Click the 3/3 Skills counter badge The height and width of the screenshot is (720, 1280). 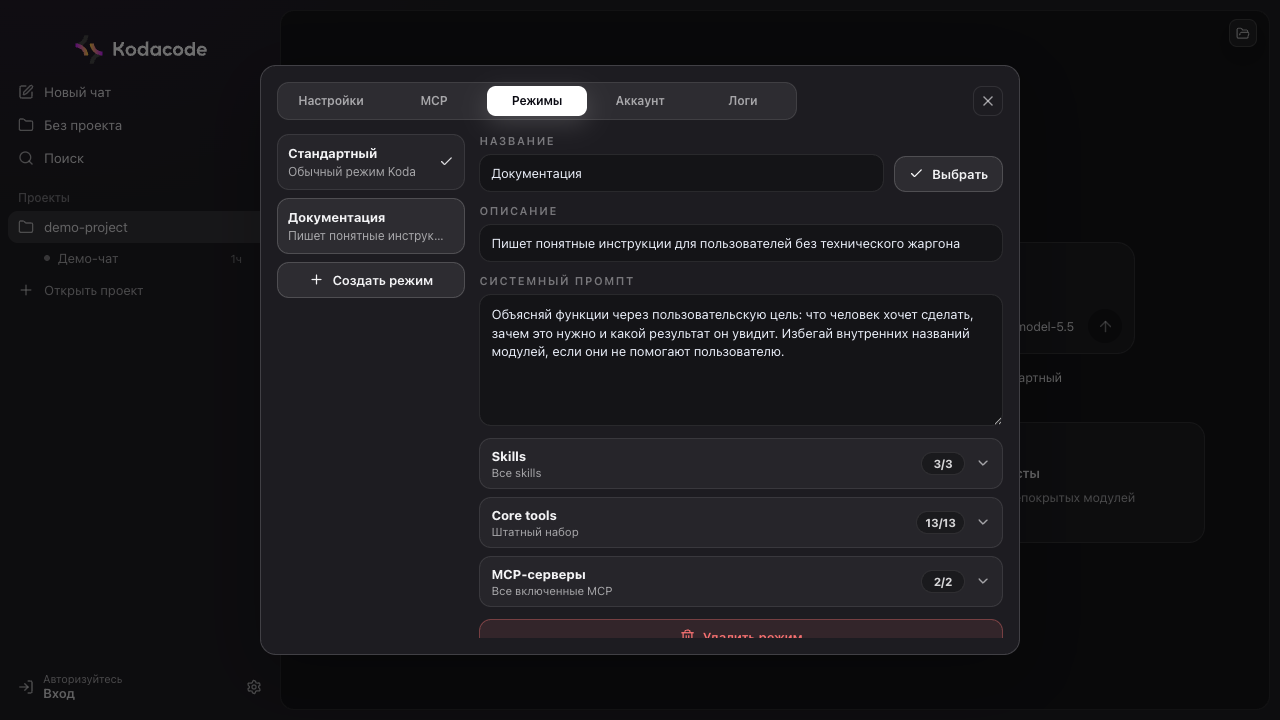point(943,463)
